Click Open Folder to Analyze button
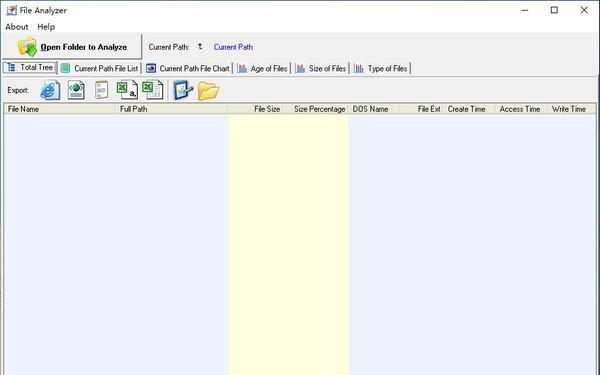Screen dimensions: 600x375 pyautogui.click(x=72, y=47)
